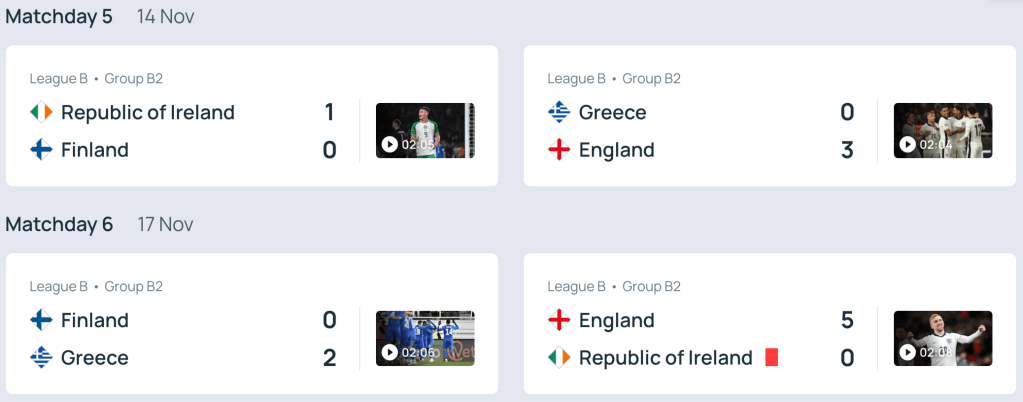The image size is (1023, 402).
Task: Click Finland flag in Ireland vs Finland match
Action: [41, 150]
